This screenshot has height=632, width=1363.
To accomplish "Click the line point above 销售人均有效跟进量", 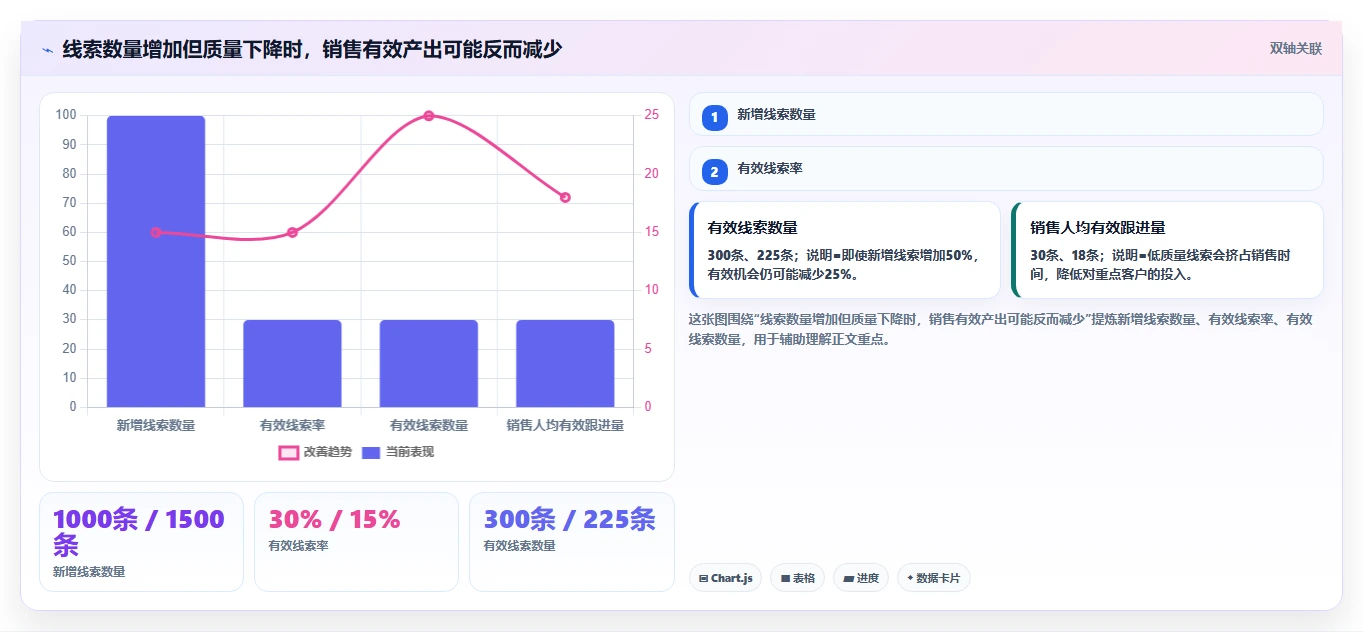I will (x=565, y=197).
